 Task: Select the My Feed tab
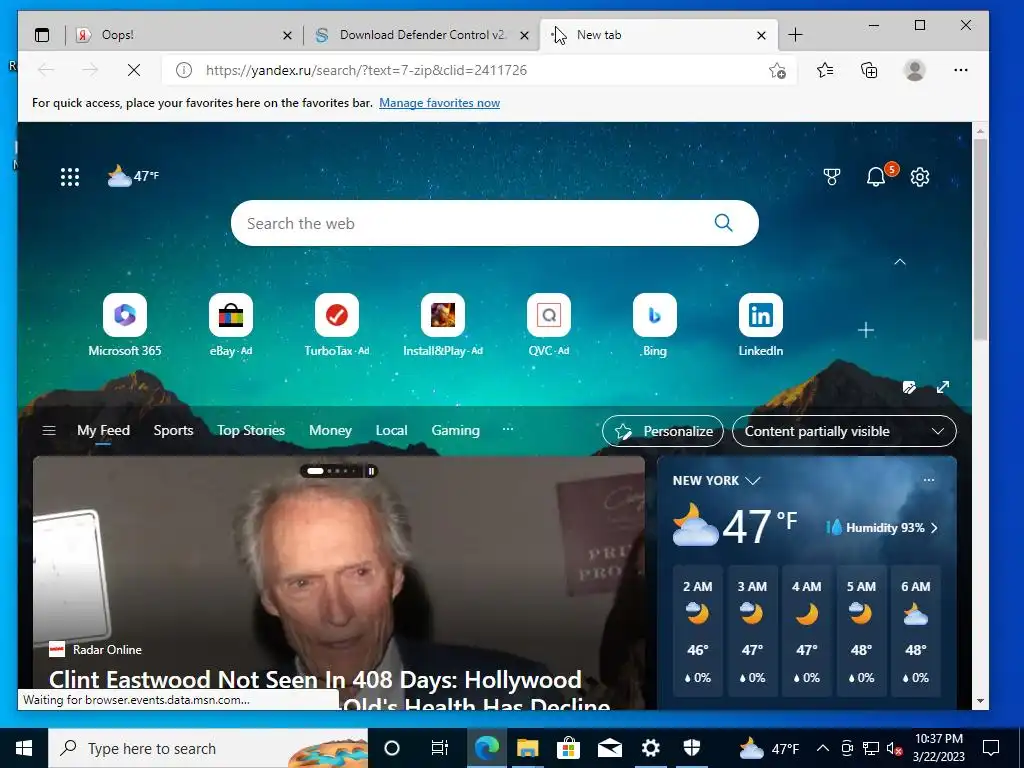click(x=103, y=430)
